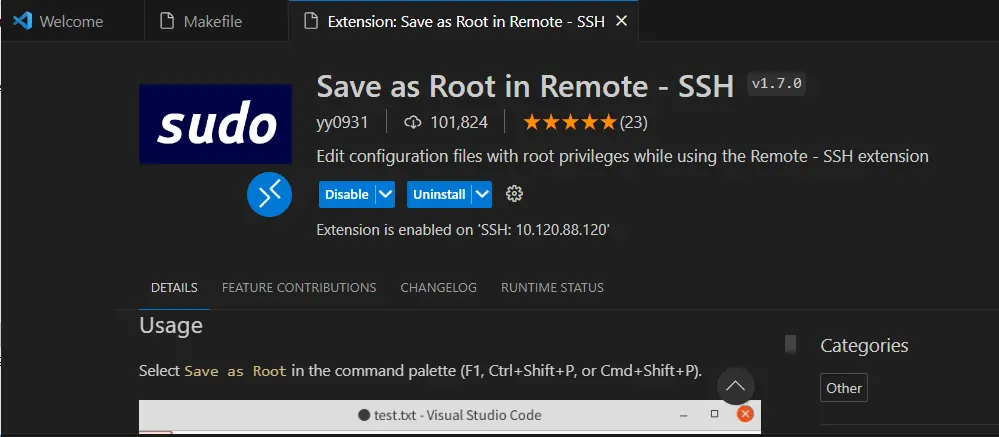Switch to the Welcome tab
Image resolution: width=999 pixels, height=437 pixels.
[72, 21]
